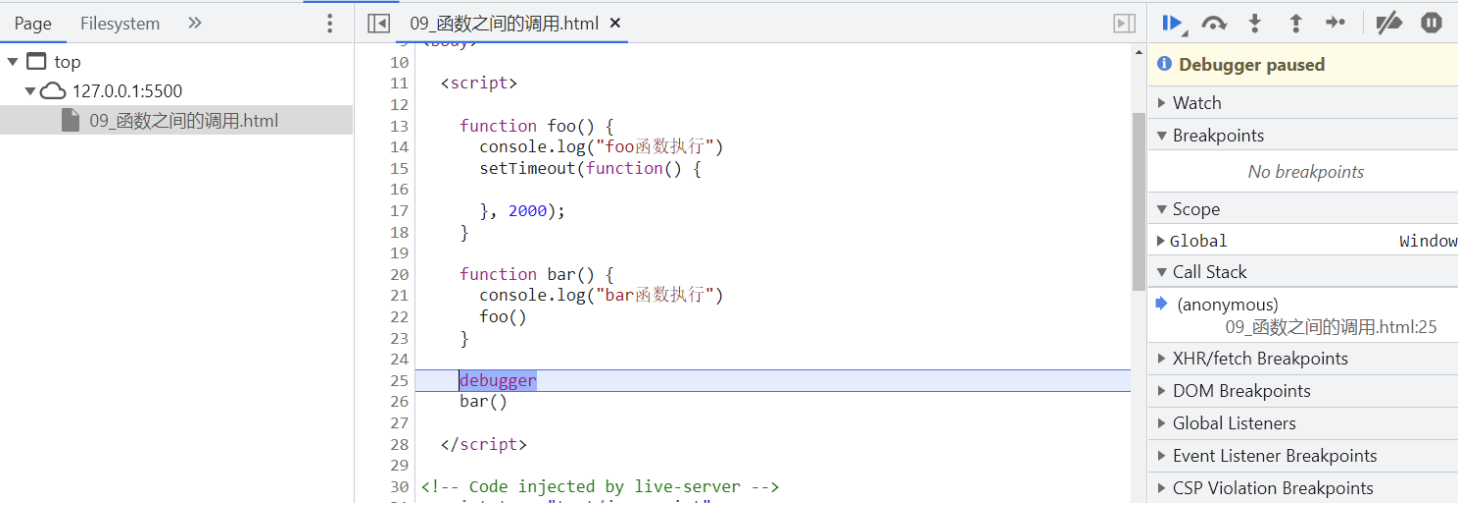Set breakpoint on line number 14

[400, 147]
